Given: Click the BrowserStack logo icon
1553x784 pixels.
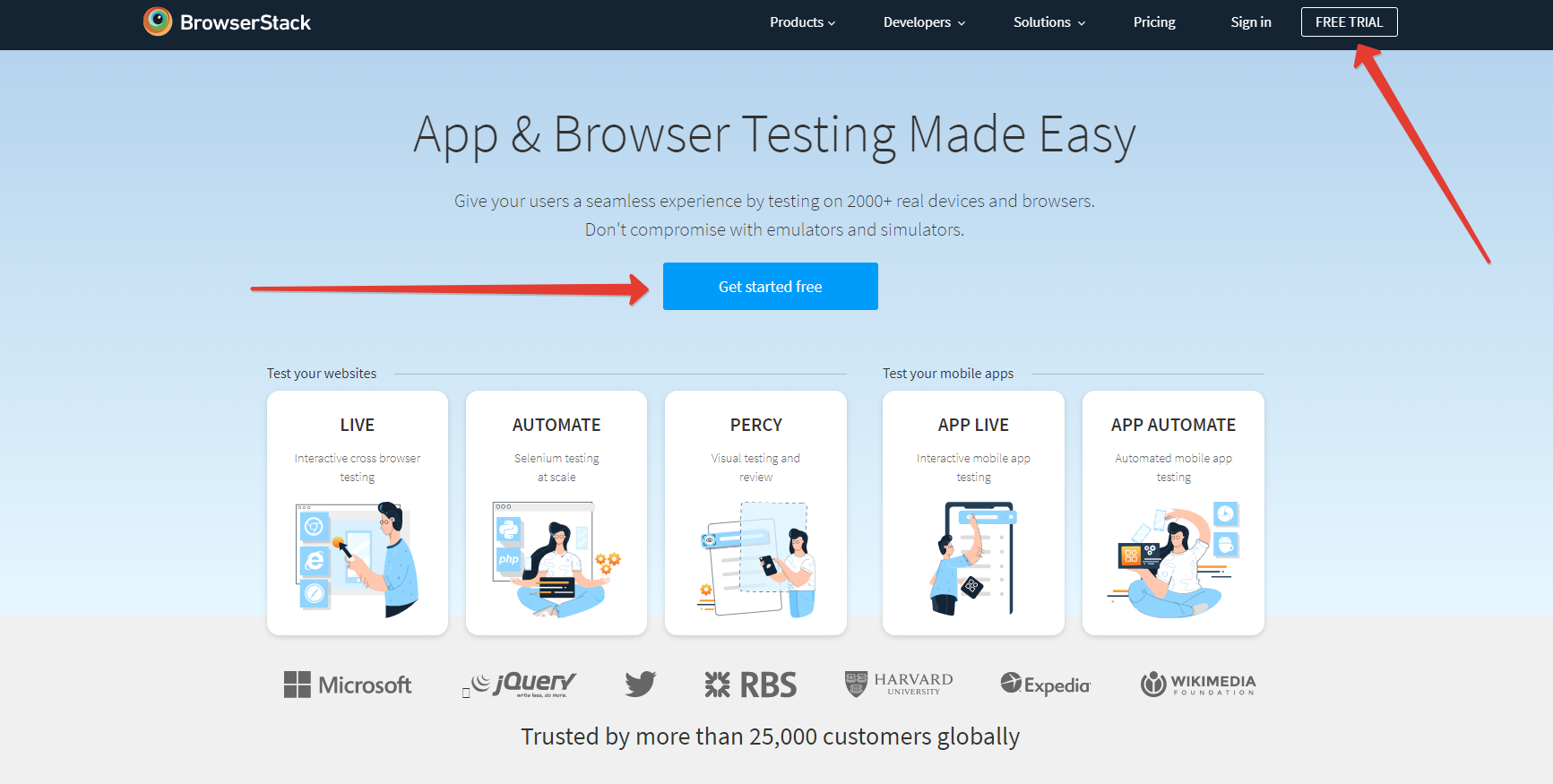Looking at the screenshot, I should pyautogui.click(x=158, y=22).
